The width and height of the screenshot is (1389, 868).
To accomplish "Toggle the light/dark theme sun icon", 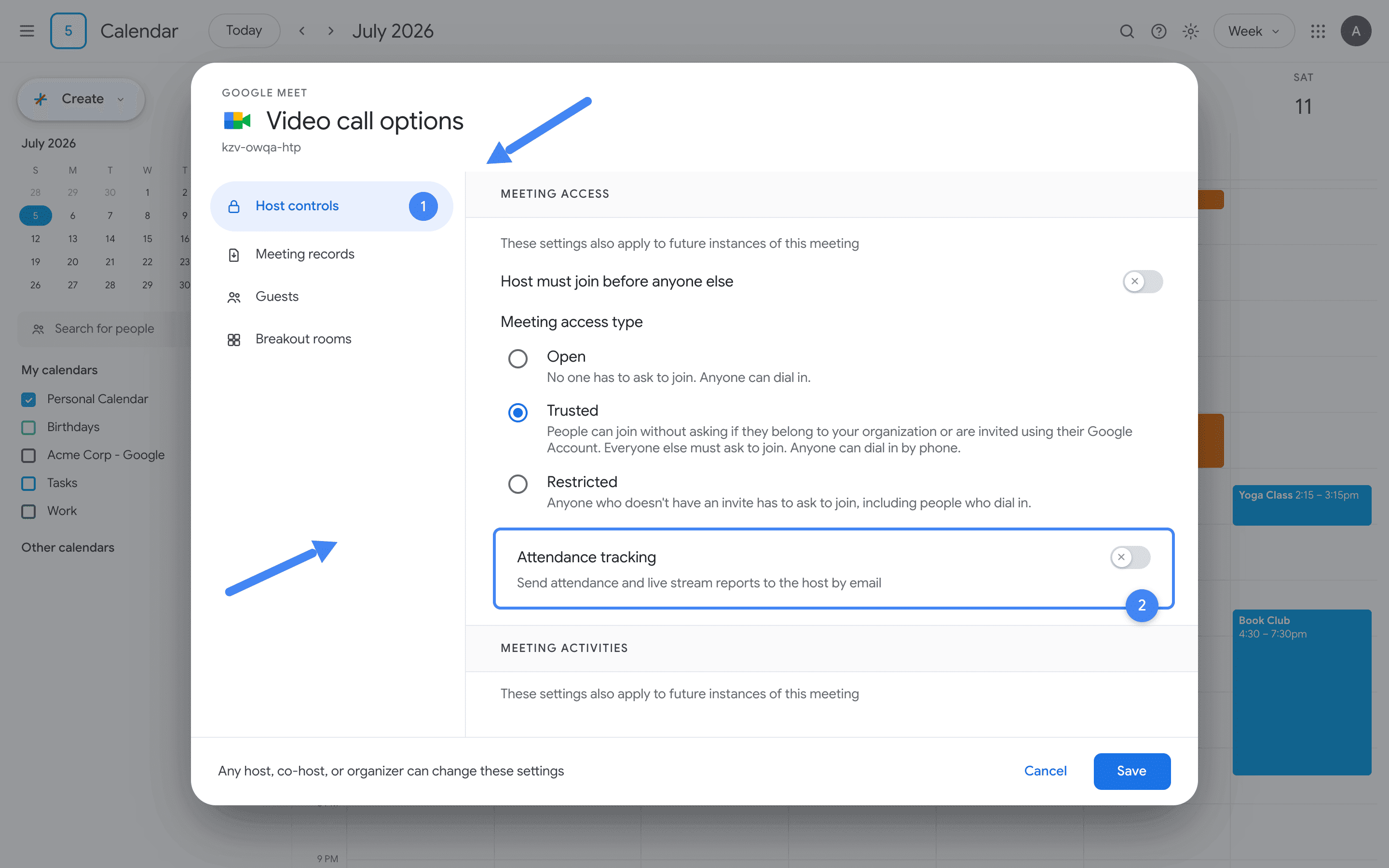I will (1191, 31).
